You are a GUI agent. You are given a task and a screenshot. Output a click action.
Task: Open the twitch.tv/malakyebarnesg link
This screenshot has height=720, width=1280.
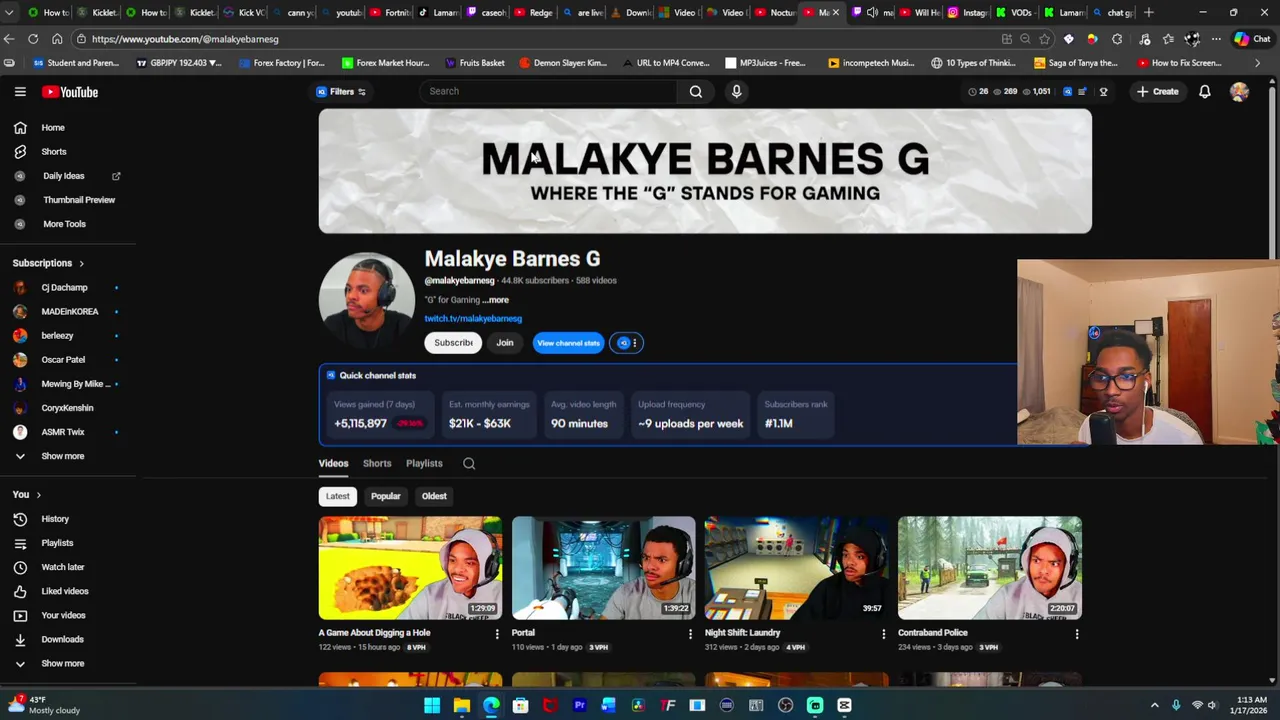473,318
